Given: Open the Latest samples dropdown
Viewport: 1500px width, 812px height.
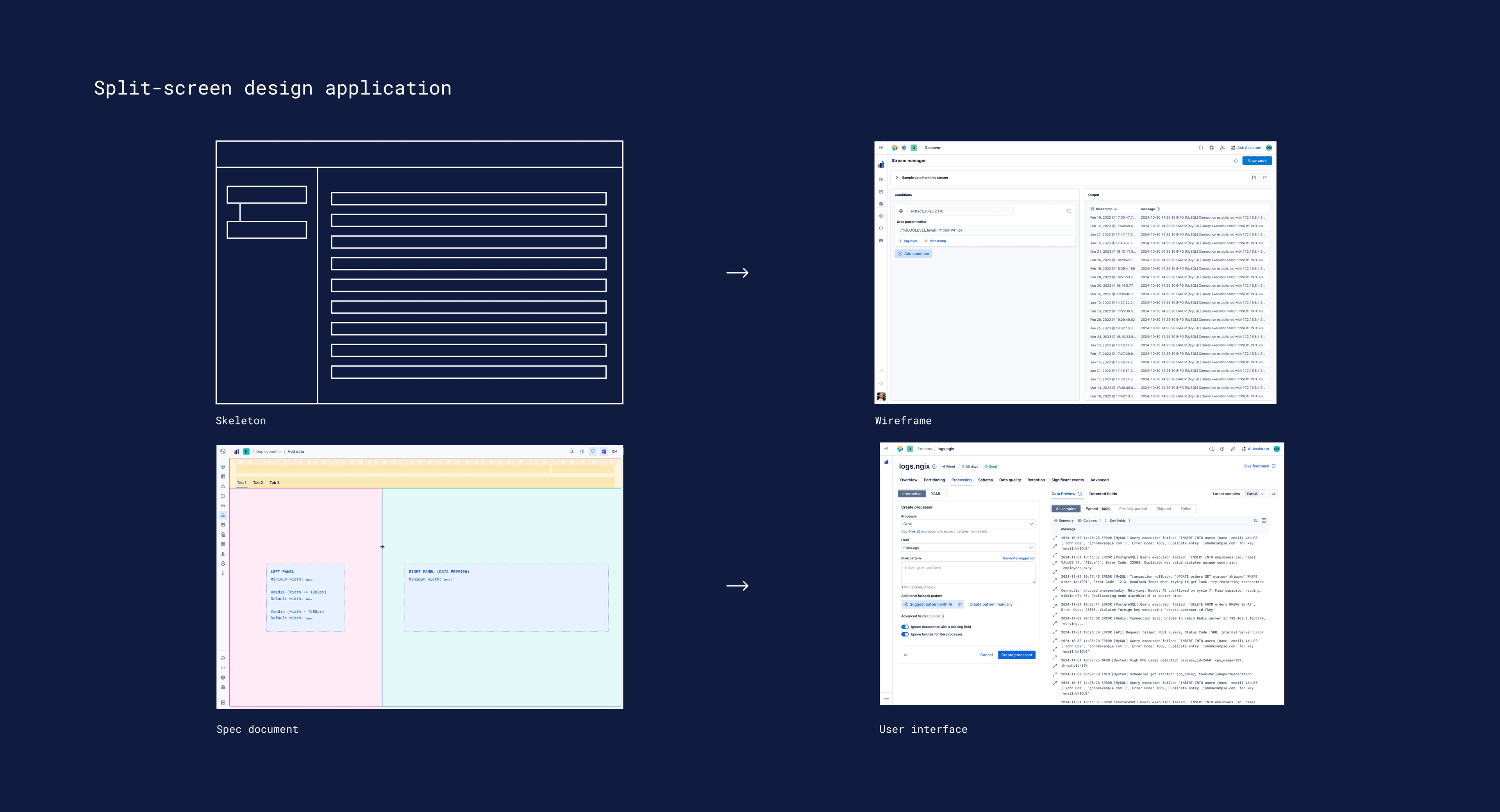Looking at the screenshot, I should (1238, 494).
